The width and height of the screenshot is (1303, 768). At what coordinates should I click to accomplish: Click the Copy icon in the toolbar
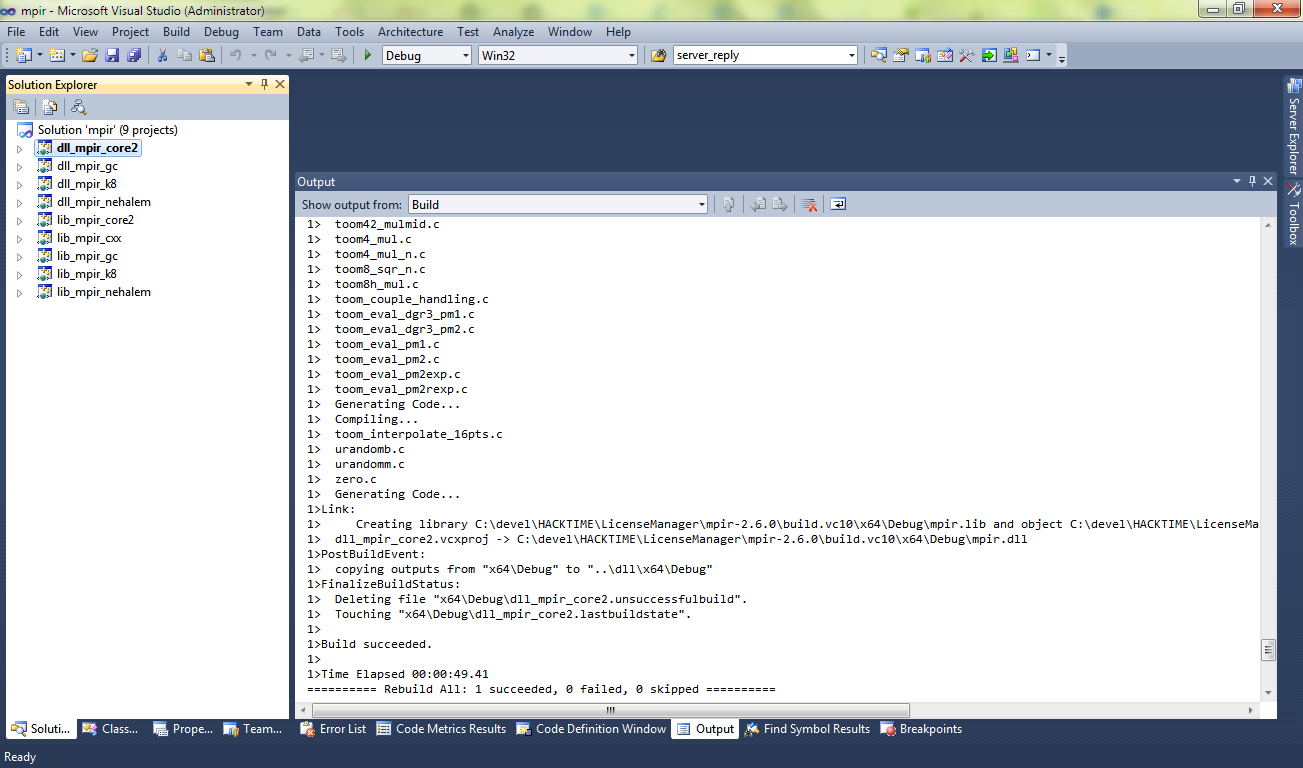[x=184, y=55]
